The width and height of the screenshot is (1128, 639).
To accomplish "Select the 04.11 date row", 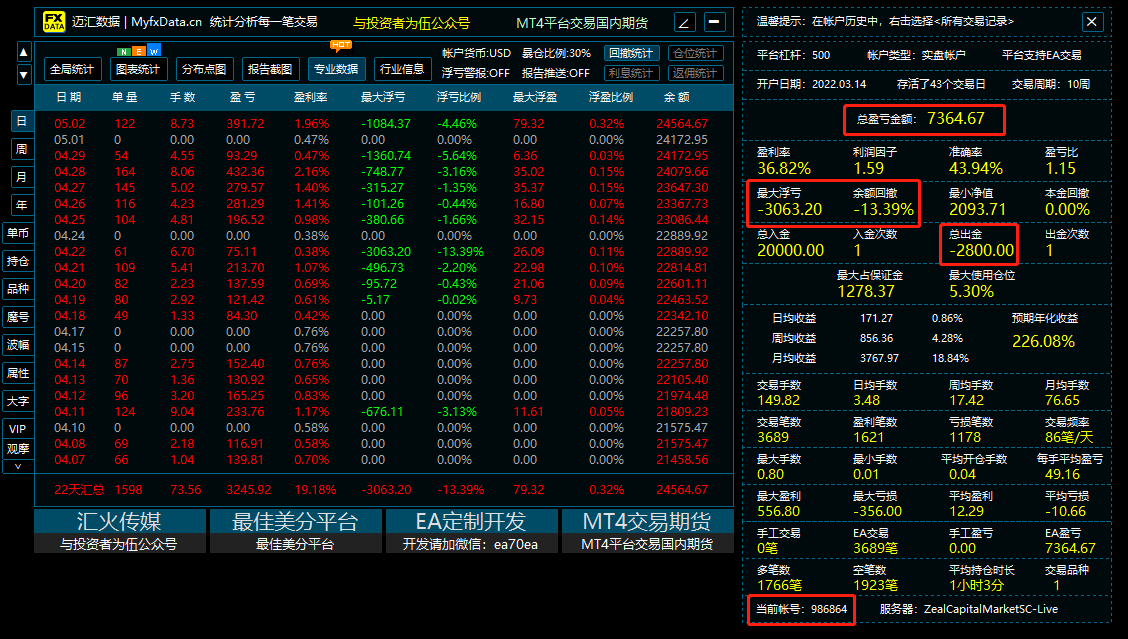I will 383,412.
